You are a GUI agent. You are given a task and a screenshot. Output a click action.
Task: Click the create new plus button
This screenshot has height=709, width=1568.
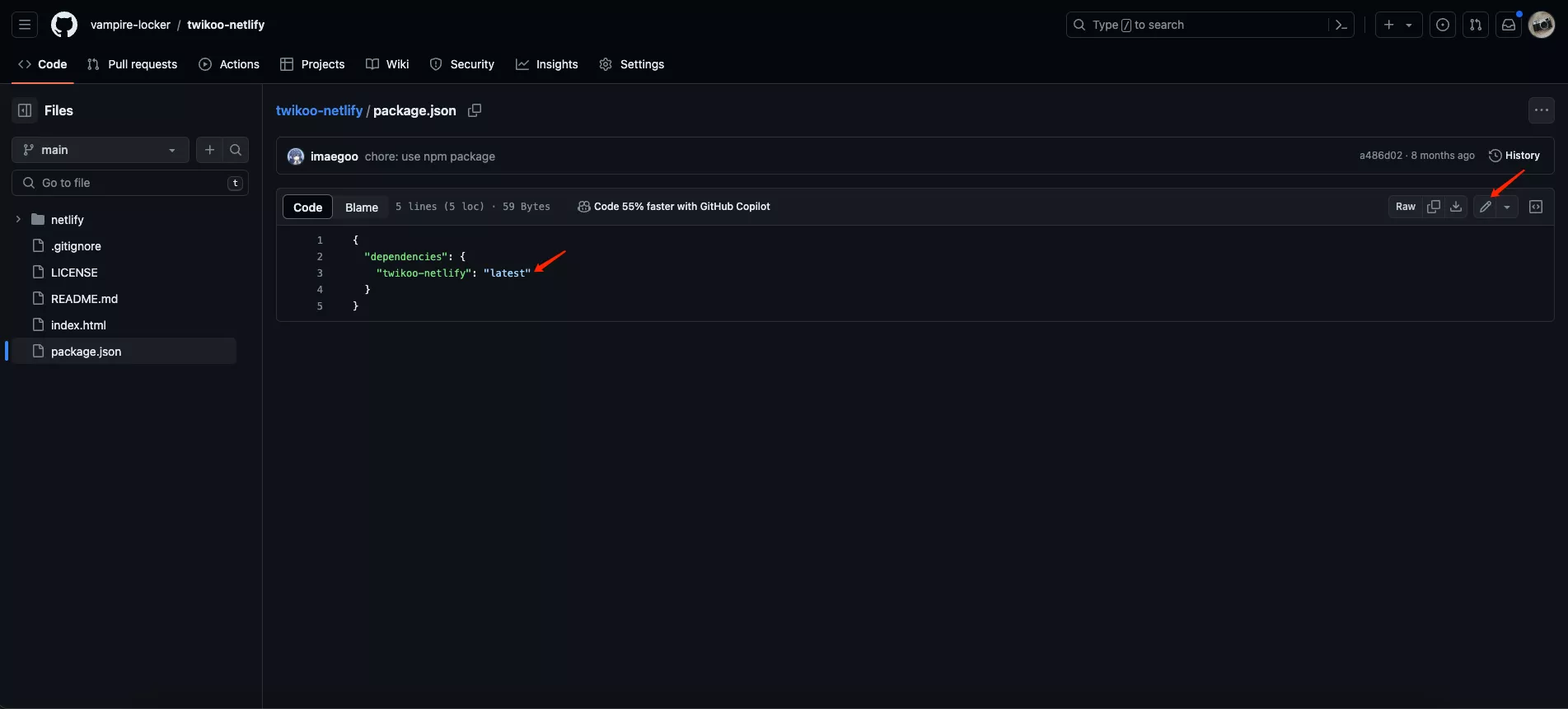1389,25
